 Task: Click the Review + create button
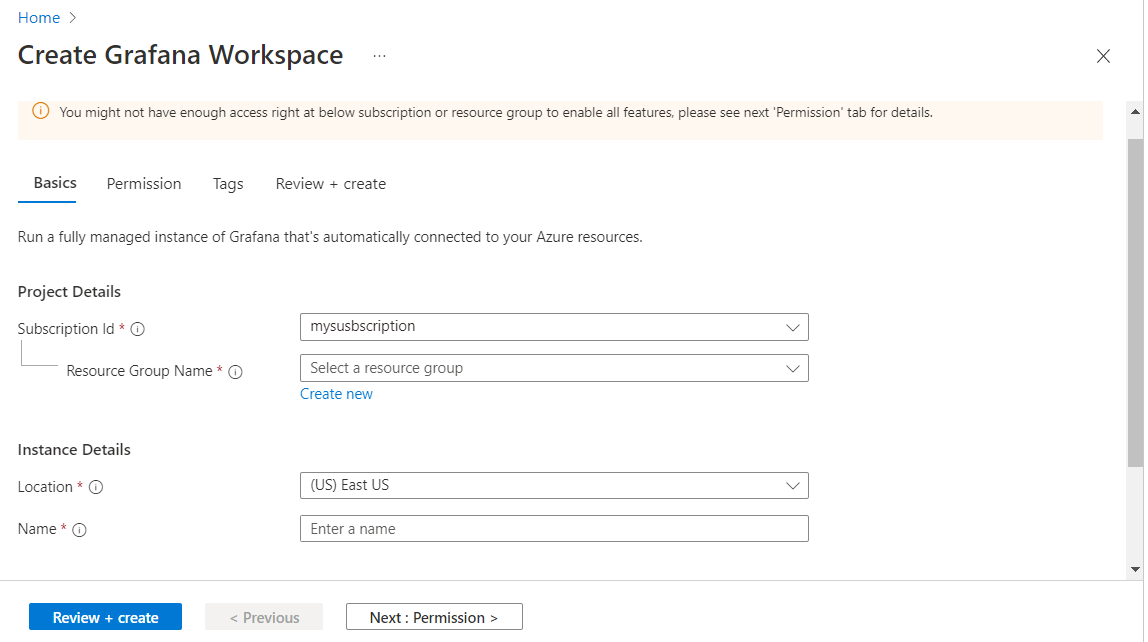[x=104, y=616]
